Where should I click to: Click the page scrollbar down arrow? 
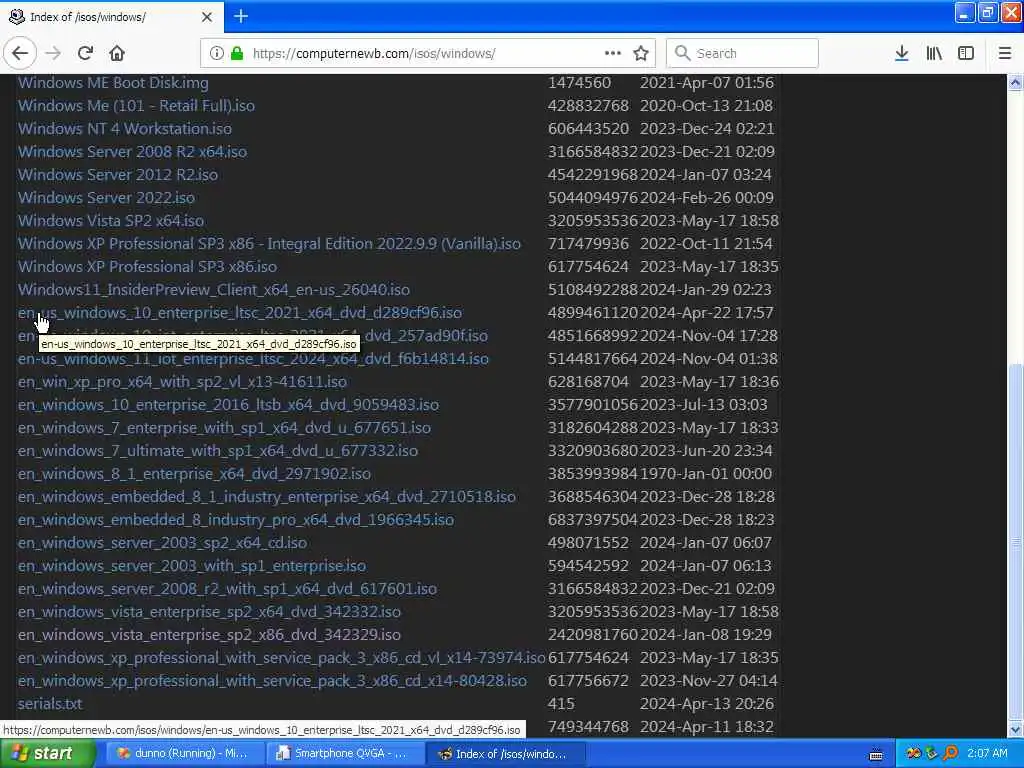click(1015, 729)
